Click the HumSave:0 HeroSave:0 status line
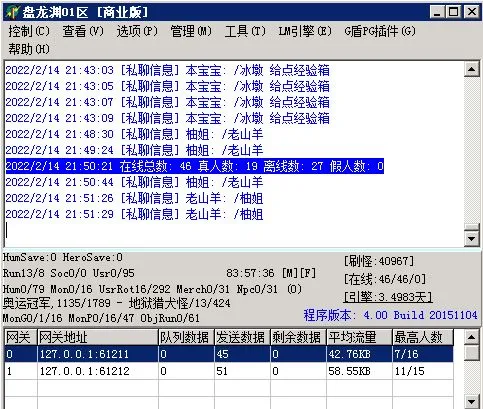 63,257
